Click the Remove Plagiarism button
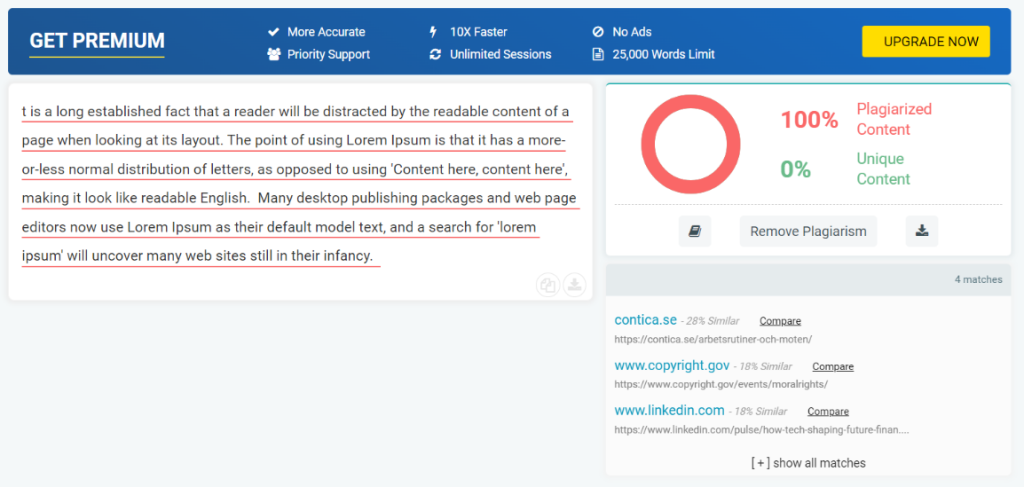Image resolution: width=1024 pixels, height=487 pixels. pyautogui.click(x=808, y=231)
